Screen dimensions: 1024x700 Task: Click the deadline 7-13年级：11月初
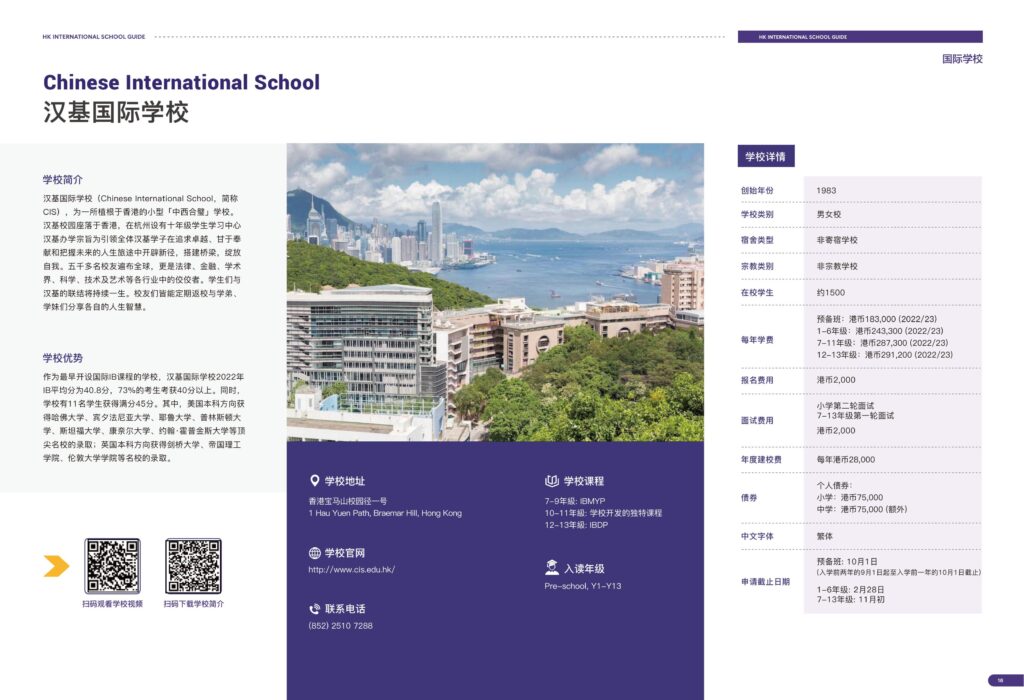pos(850,599)
